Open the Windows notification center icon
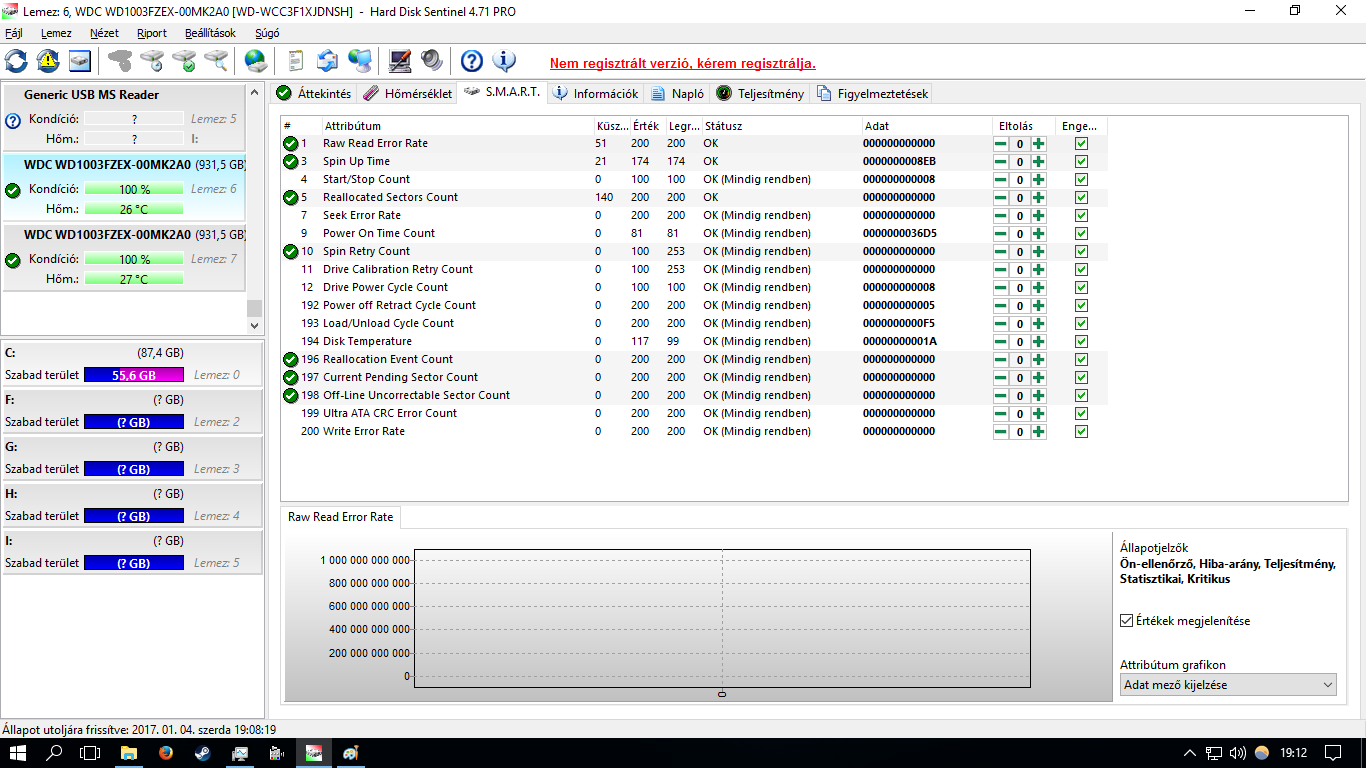The height and width of the screenshot is (768, 1366). click(x=1333, y=752)
